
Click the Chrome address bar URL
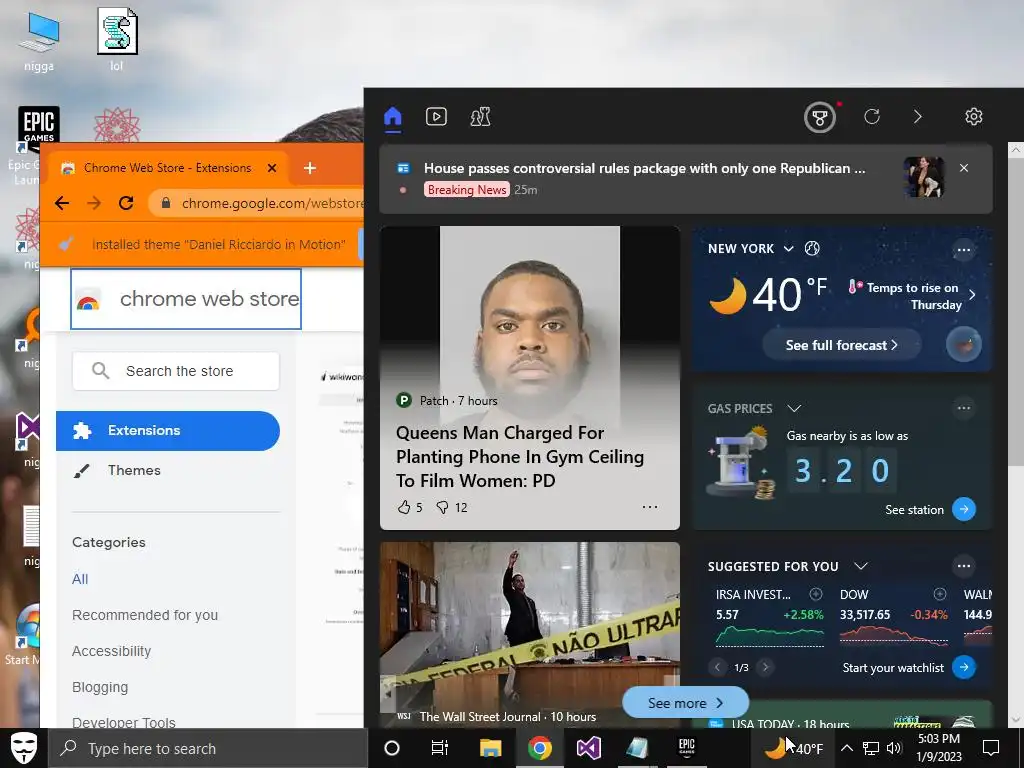(x=272, y=203)
